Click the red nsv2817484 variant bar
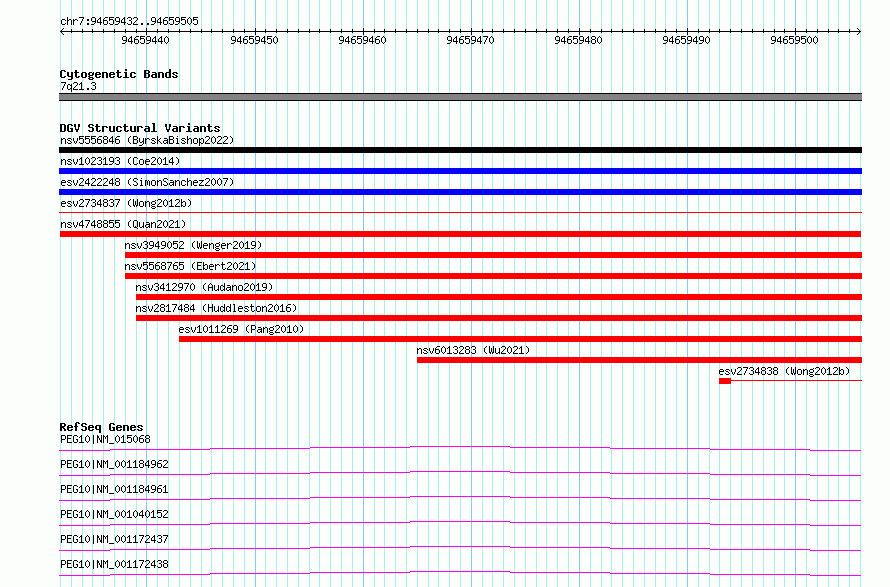Screen dimensions: 890x587 [x=499, y=318]
